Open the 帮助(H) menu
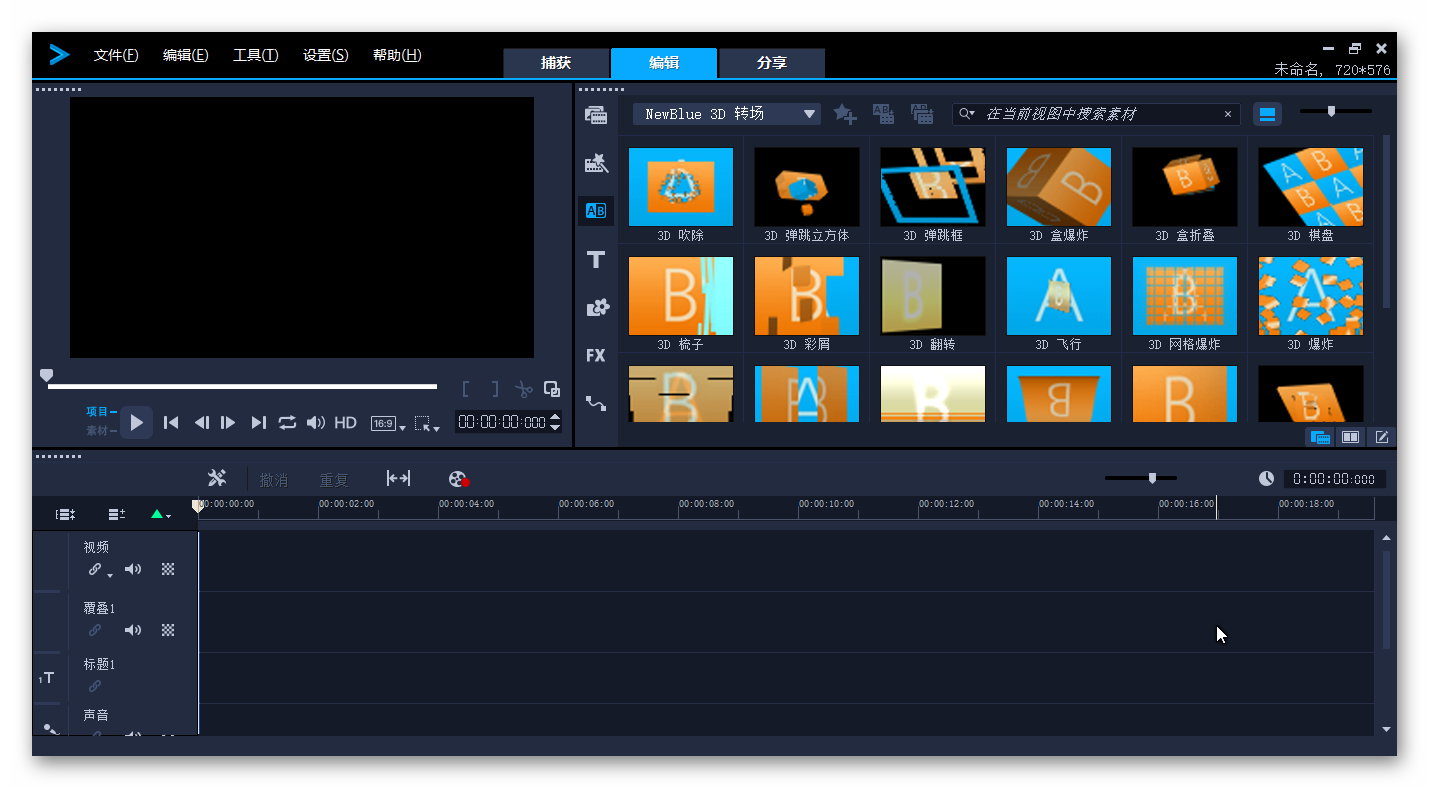This screenshot has width=1429, height=788. tap(397, 55)
